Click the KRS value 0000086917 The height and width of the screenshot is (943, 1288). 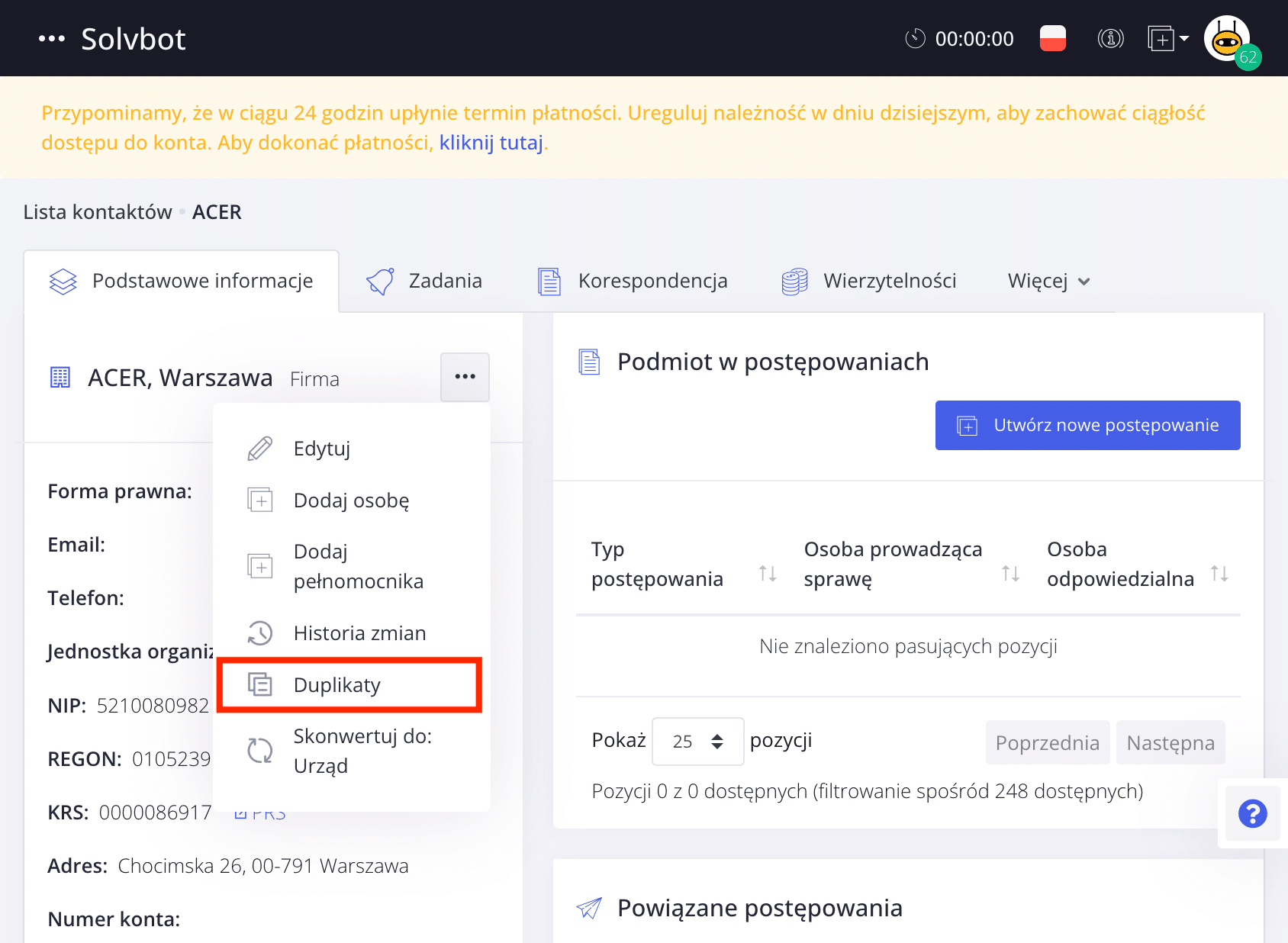click(x=155, y=813)
